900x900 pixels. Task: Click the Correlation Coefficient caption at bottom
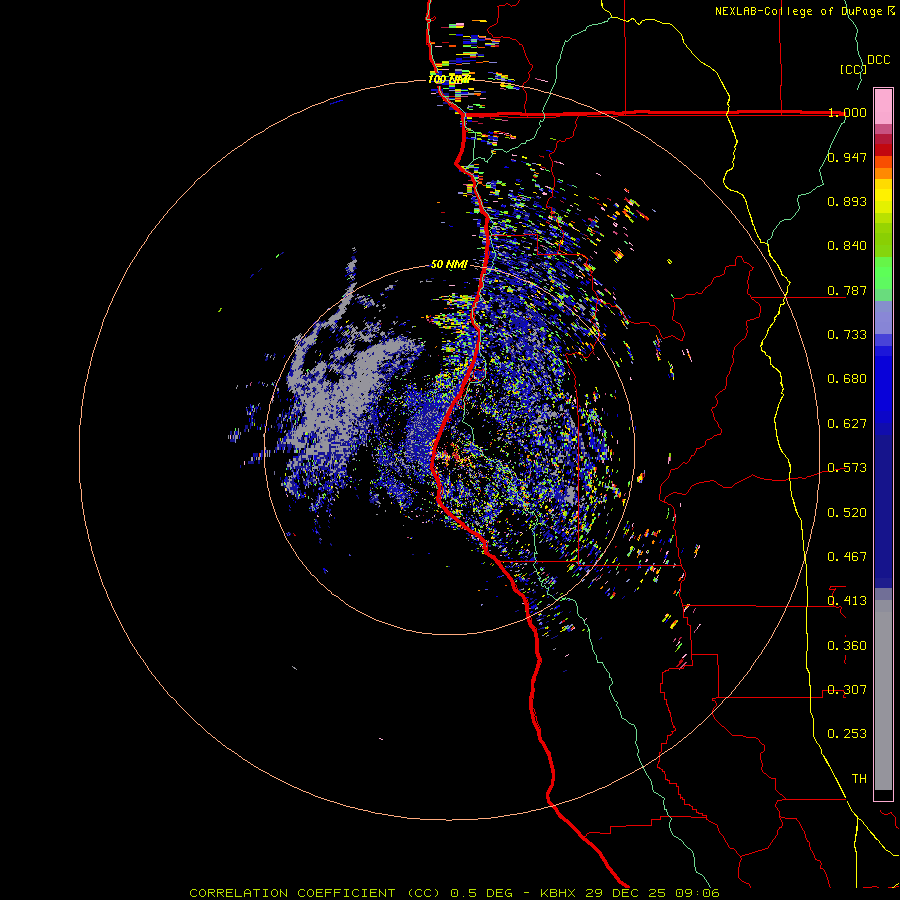point(454,893)
